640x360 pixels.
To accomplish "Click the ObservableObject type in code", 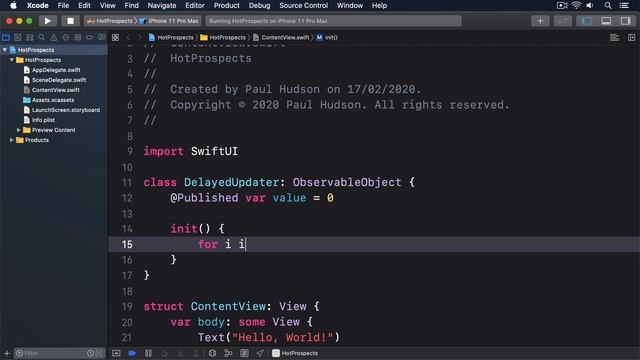I will pyautogui.click(x=347, y=182).
